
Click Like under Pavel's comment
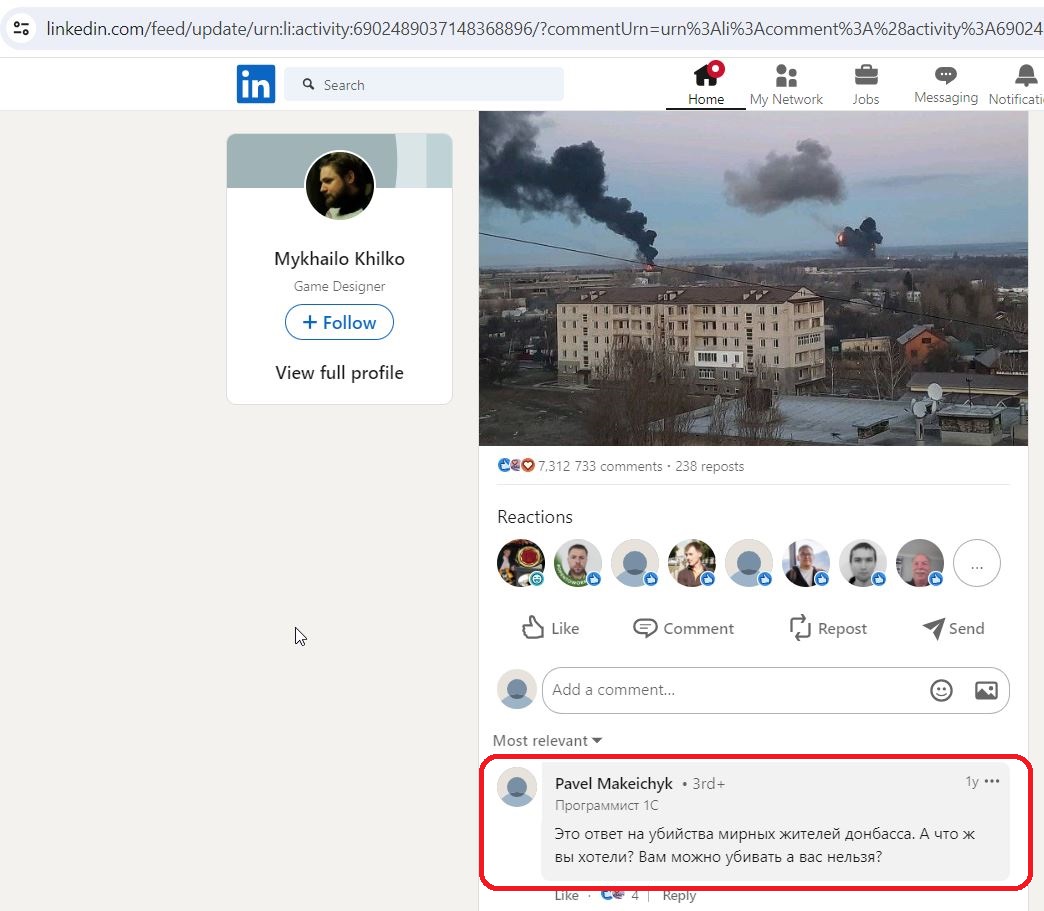[567, 896]
